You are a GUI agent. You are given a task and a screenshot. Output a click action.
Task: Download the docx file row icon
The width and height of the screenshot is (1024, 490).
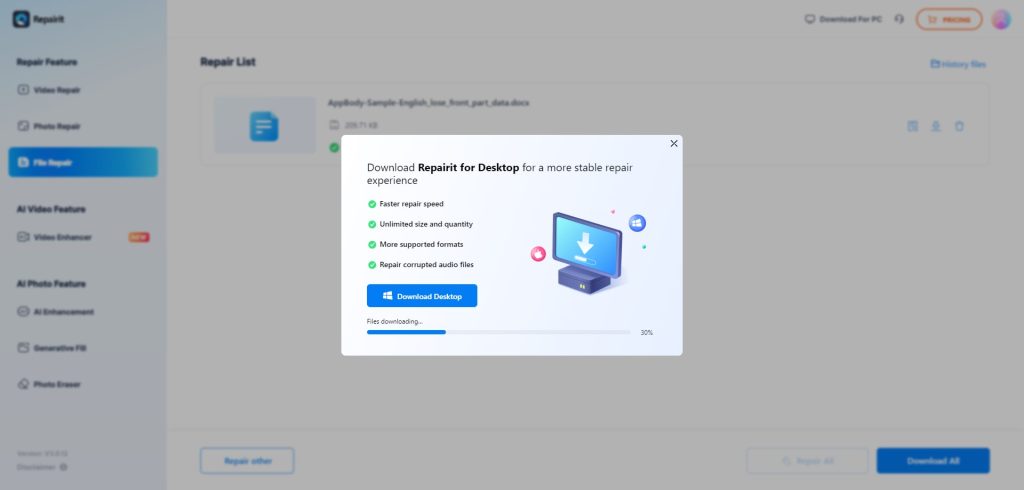pyautogui.click(x=936, y=126)
